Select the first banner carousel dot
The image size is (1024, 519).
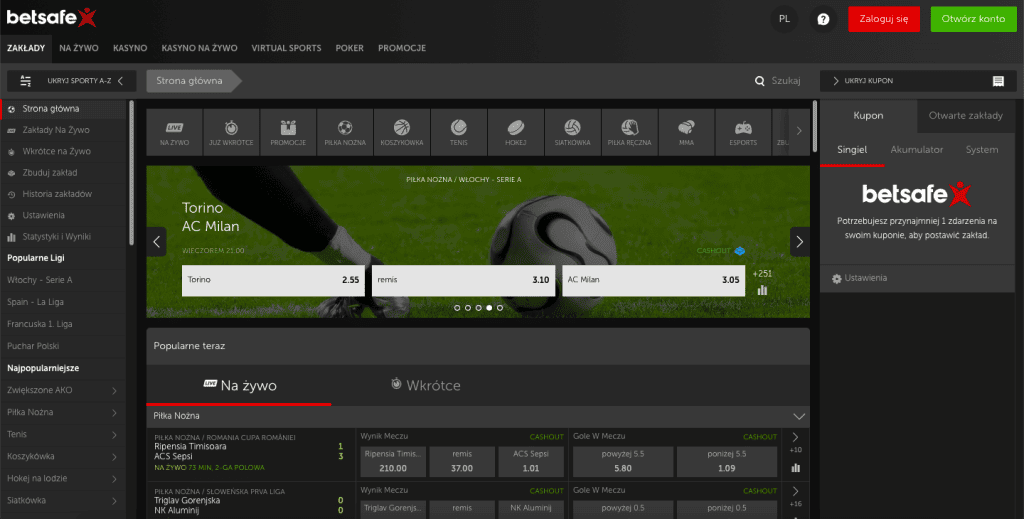pos(457,307)
